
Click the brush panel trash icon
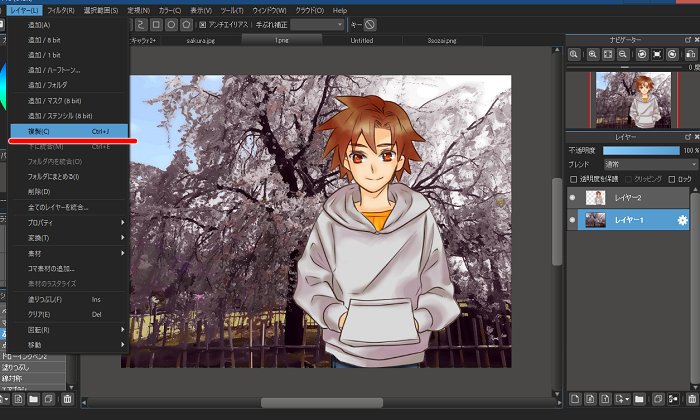(x=67, y=400)
